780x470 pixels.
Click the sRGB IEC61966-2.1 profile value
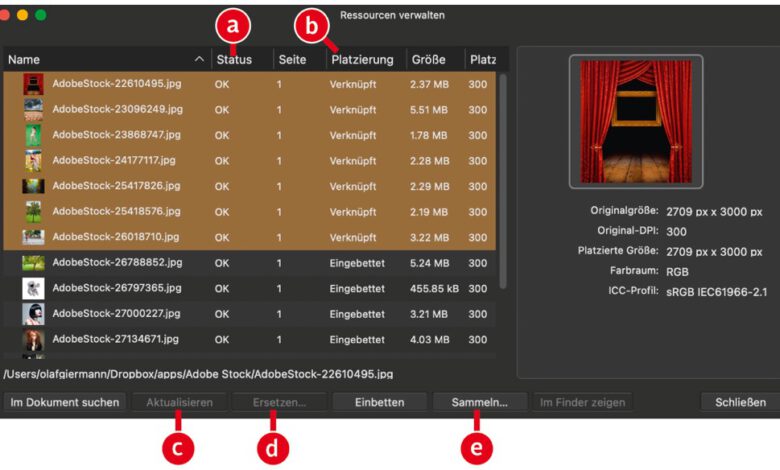pyautogui.click(x=716, y=292)
